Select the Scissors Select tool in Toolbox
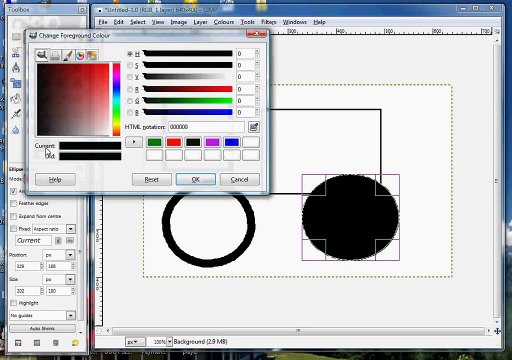The width and height of the screenshot is (512, 360). click(x=16, y=53)
